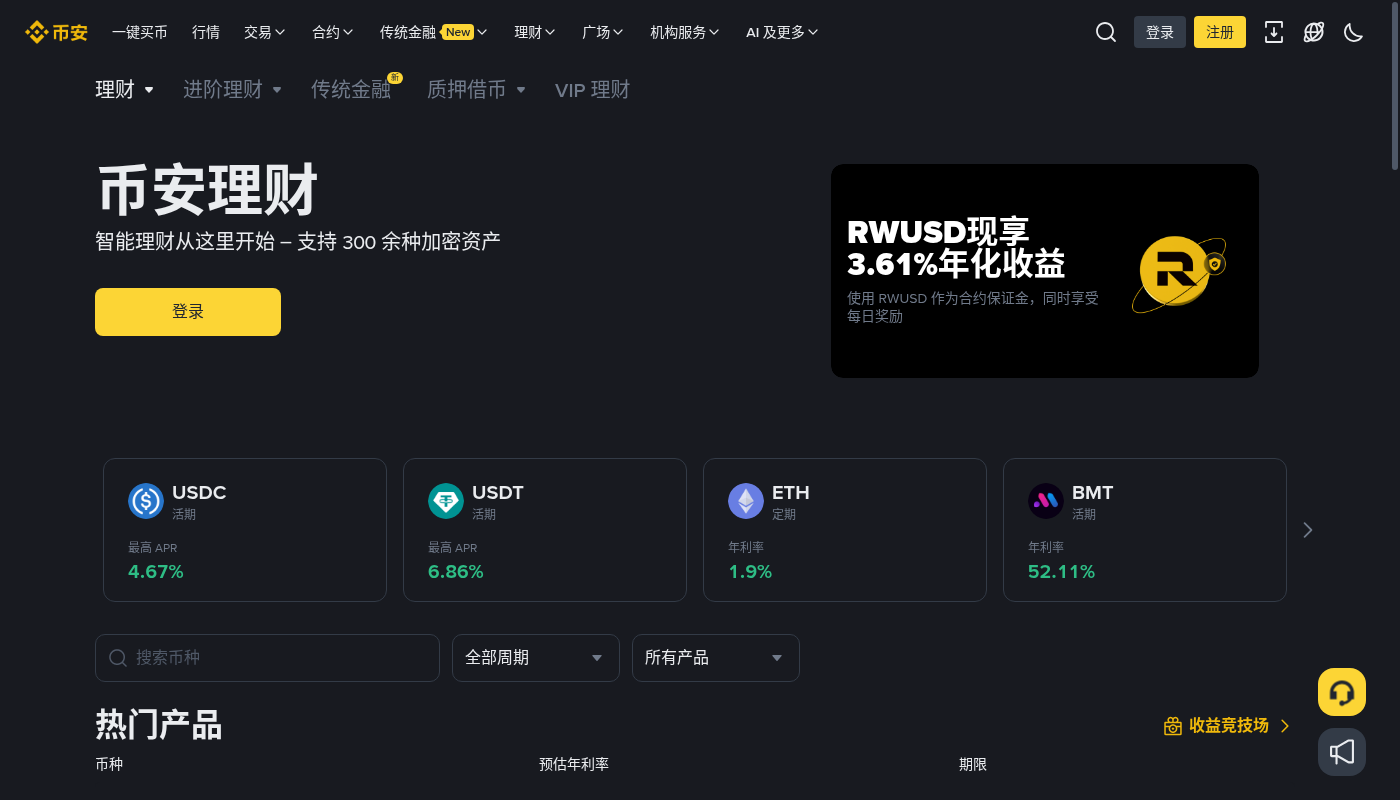Open customer support headset chat button
Viewport: 1400px width, 800px height.
[x=1342, y=692]
